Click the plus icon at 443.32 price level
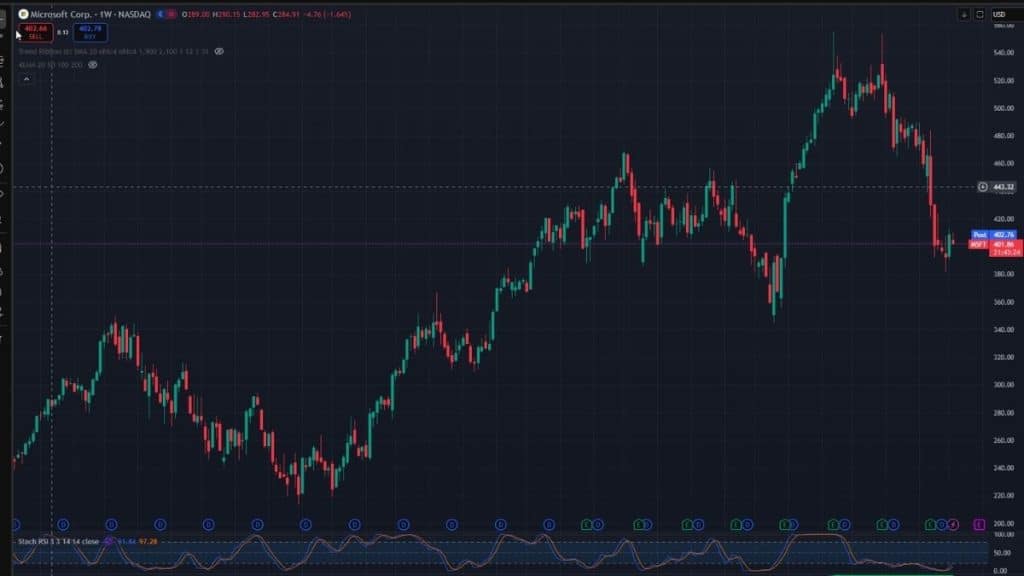The height and width of the screenshot is (576, 1024). [x=984, y=187]
